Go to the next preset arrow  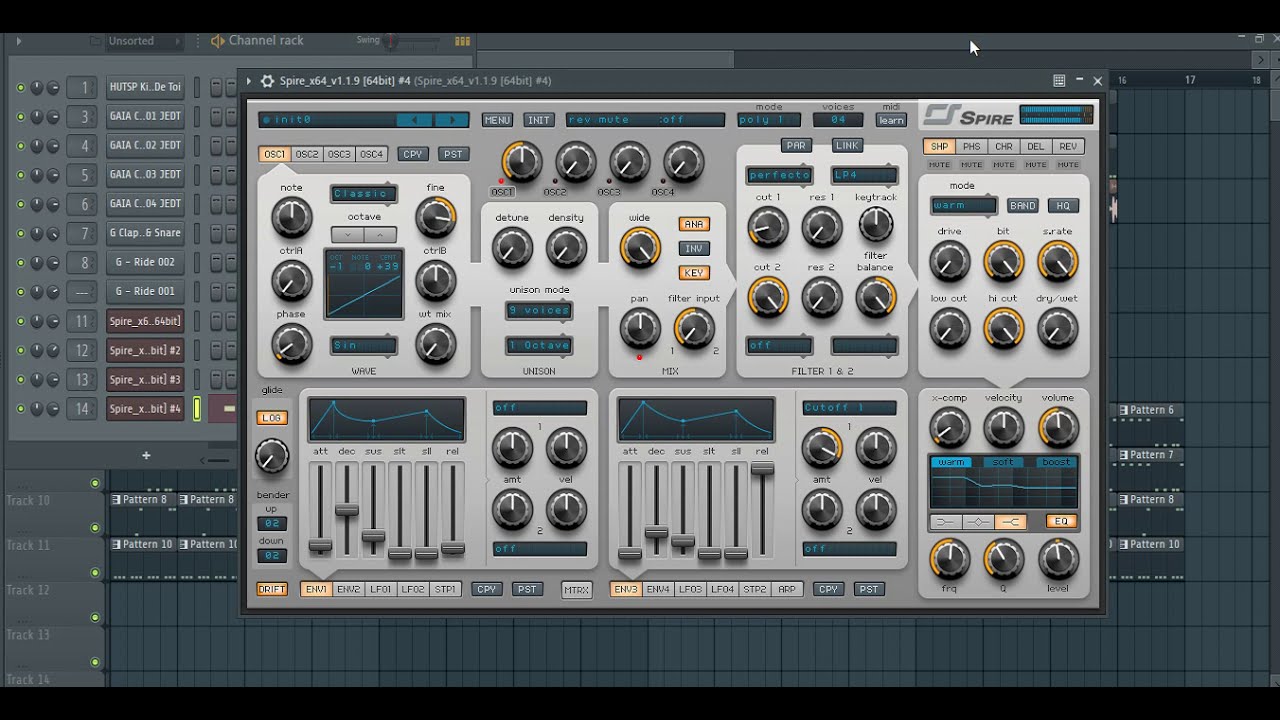pos(452,120)
